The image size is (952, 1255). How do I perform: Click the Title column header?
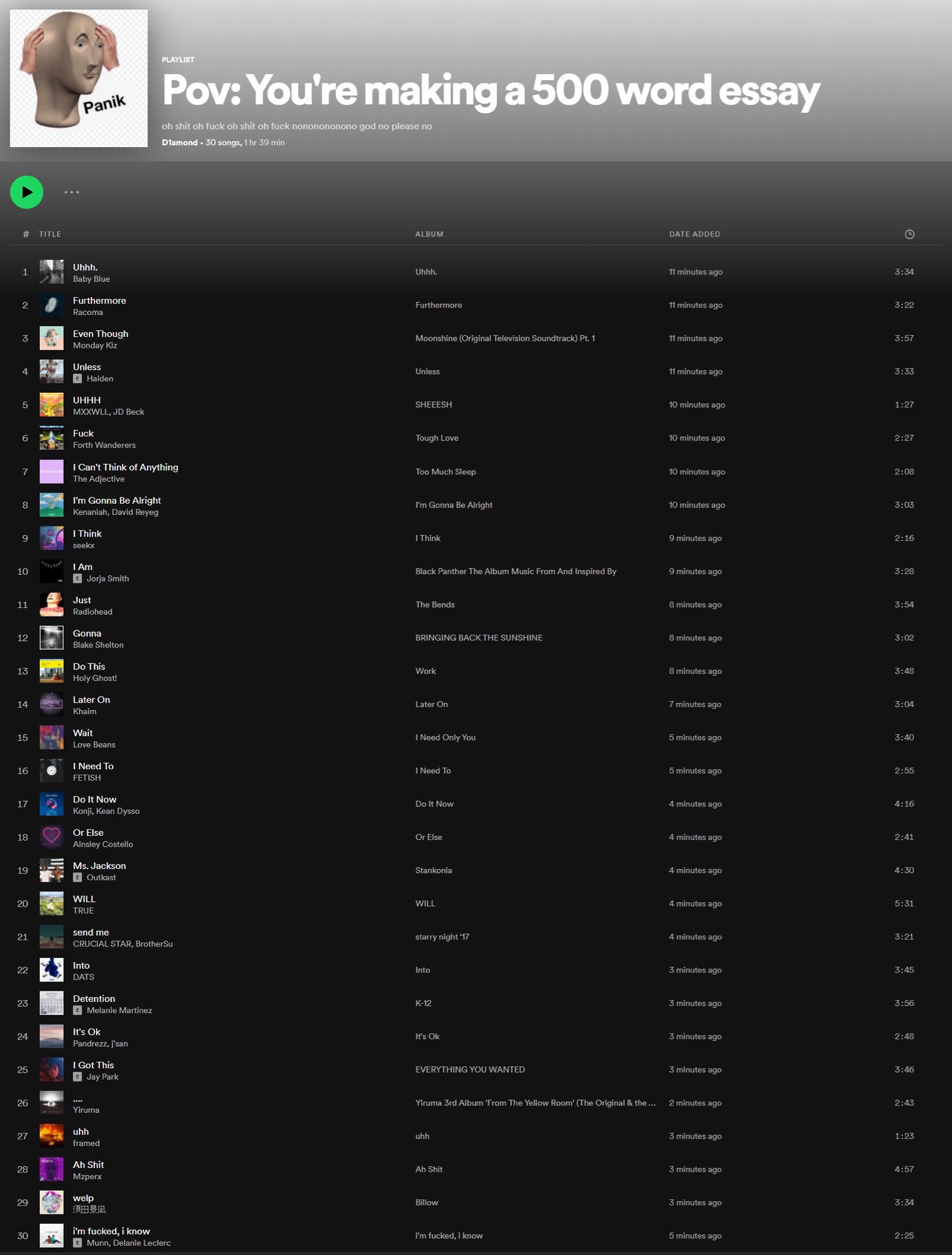pyautogui.click(x=50, y=234)
